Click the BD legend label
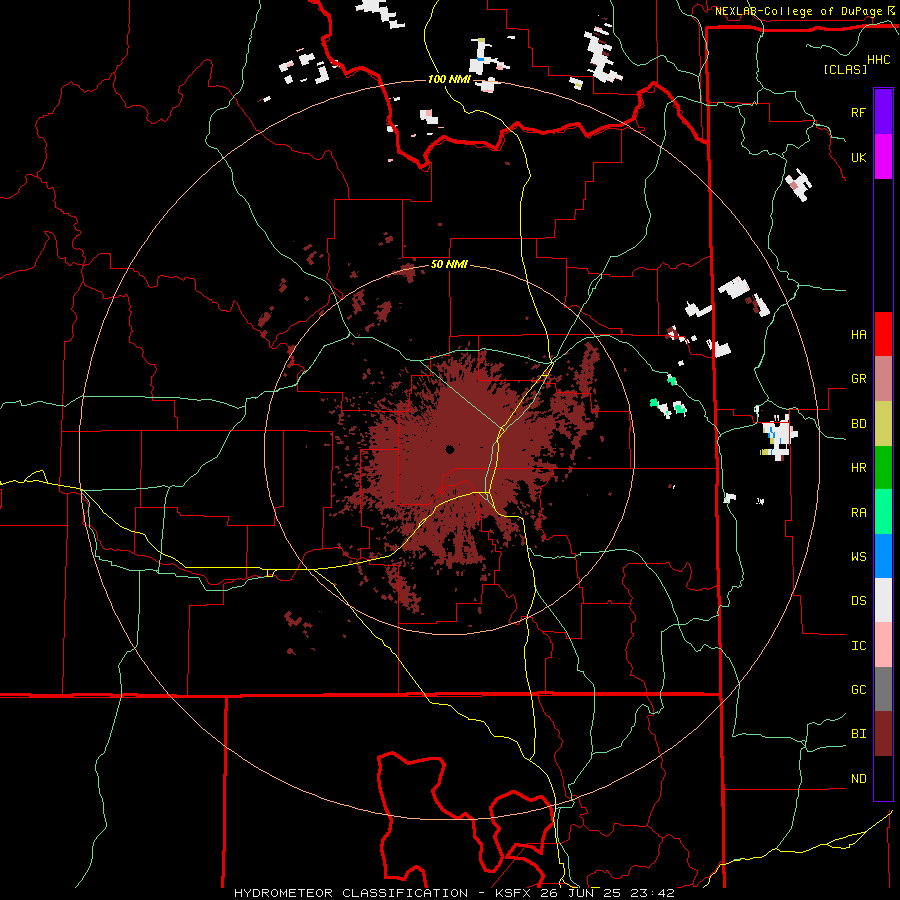This screenshot has width=900, height=900. click(x=858, y=424)
